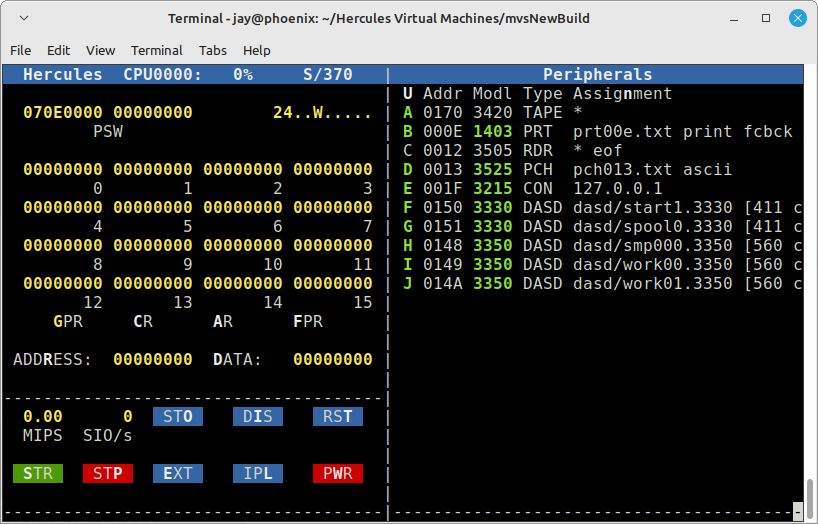Click the Addr column header
The image size is (818, 524).
442,94
